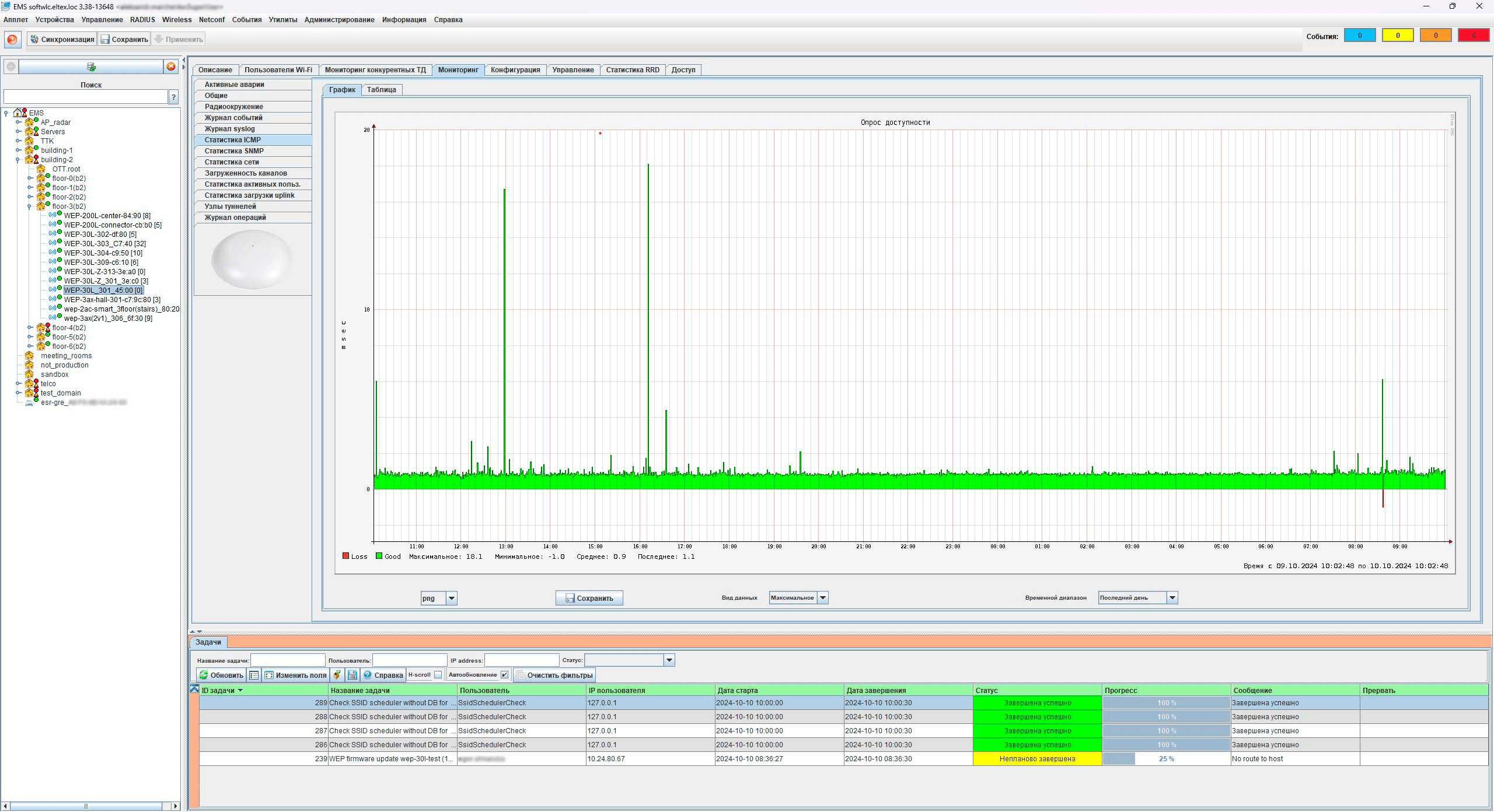Image resolution: width=1494 pixels, height=812 pixels.
Task: Click the floppy disk icon in tasks toolbar
Action: 352,675
